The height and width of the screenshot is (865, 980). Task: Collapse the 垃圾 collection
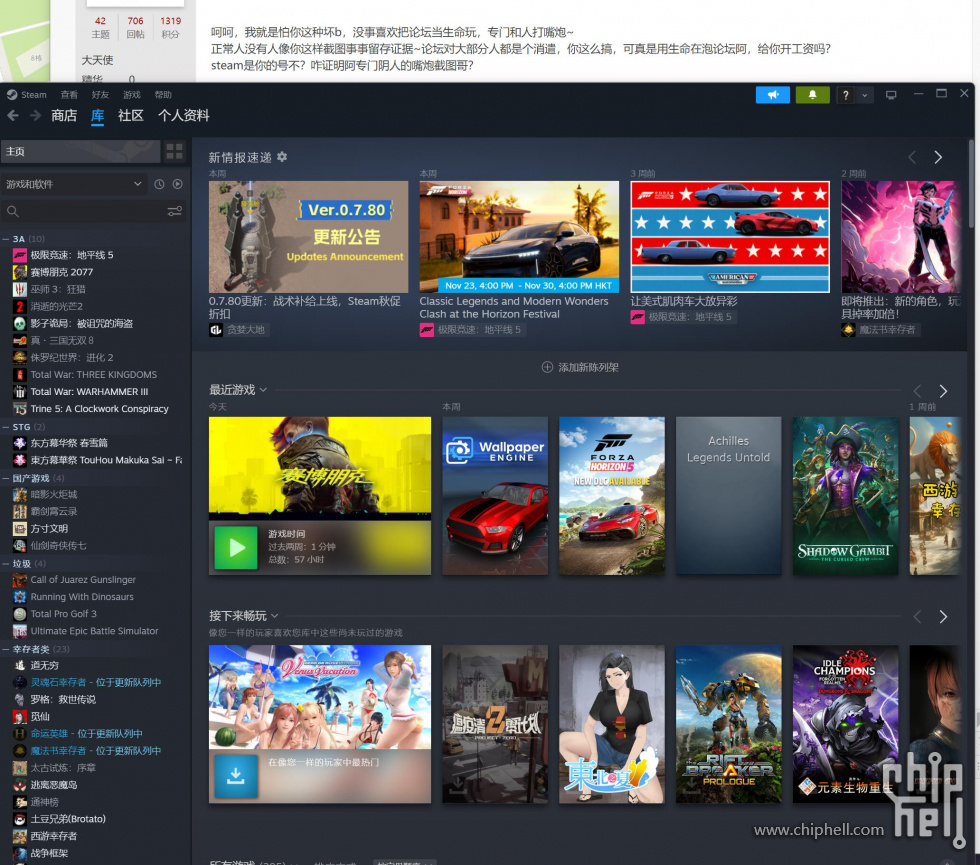point(6,564)
